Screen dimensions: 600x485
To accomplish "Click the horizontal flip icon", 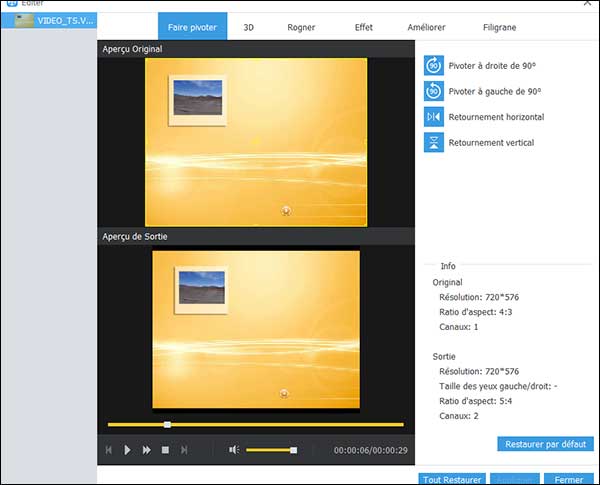I will coord(433,117).
